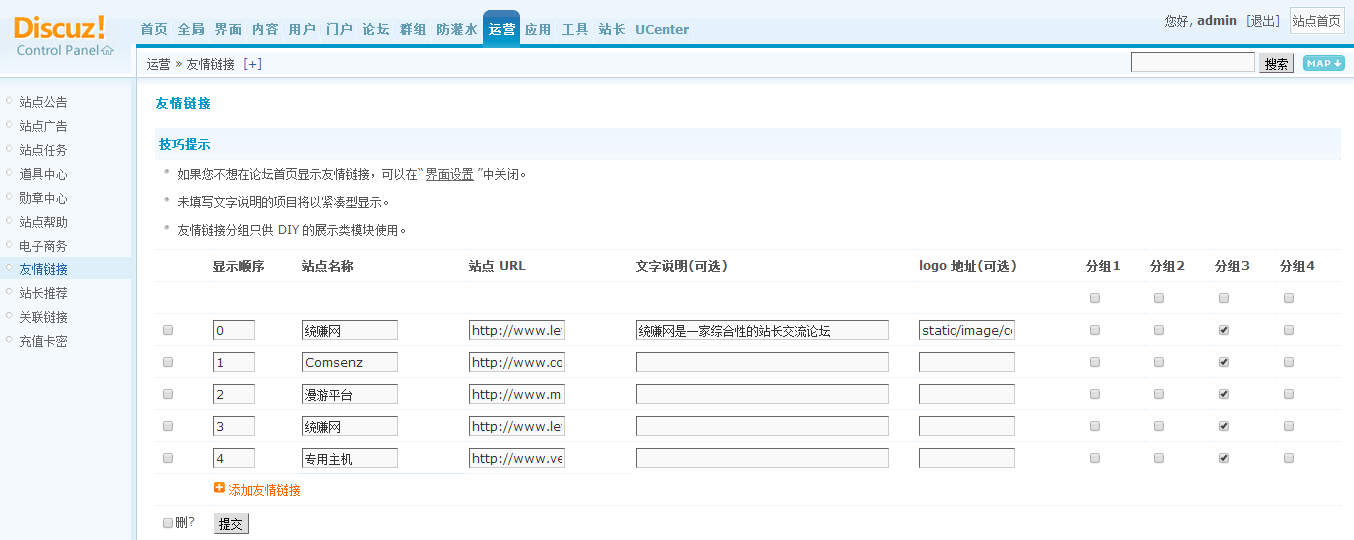This screenshot has height=540, width=1354.
Task: Go to 充值卡密 in the sidebar
Action: (x=44, y=341)
